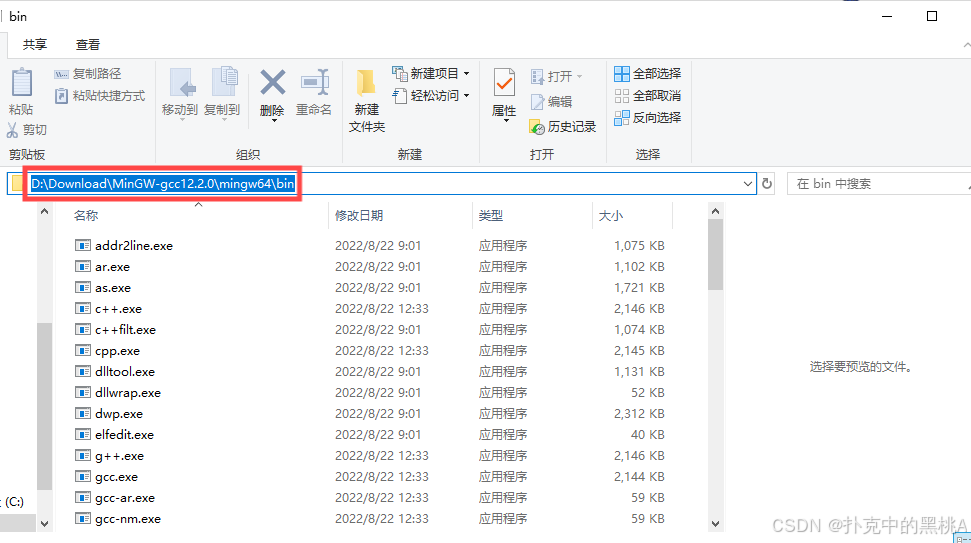The height and width of the screenshot is (543, 971).
Task: Click the Move to icon
Action: tap(182, 83)
